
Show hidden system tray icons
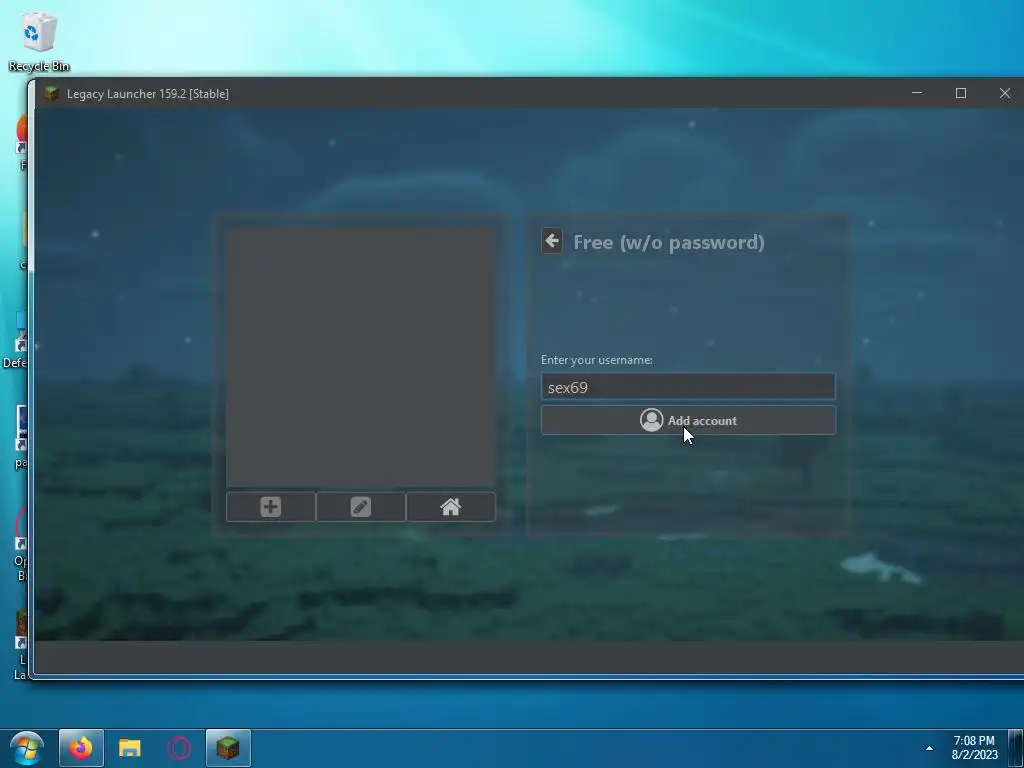[x=929, y=748]
